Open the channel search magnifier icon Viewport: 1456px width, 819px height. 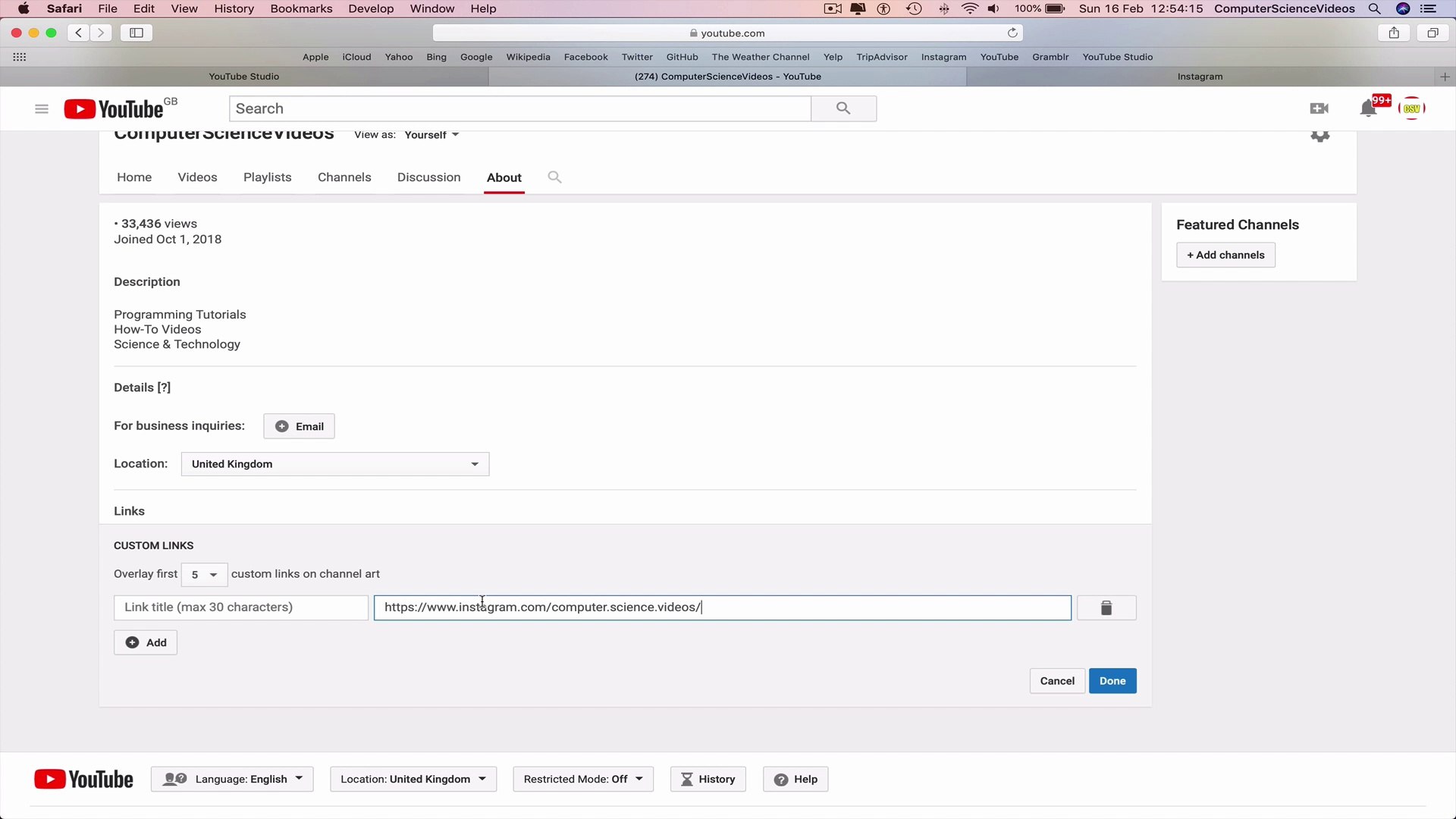point(554,177)
